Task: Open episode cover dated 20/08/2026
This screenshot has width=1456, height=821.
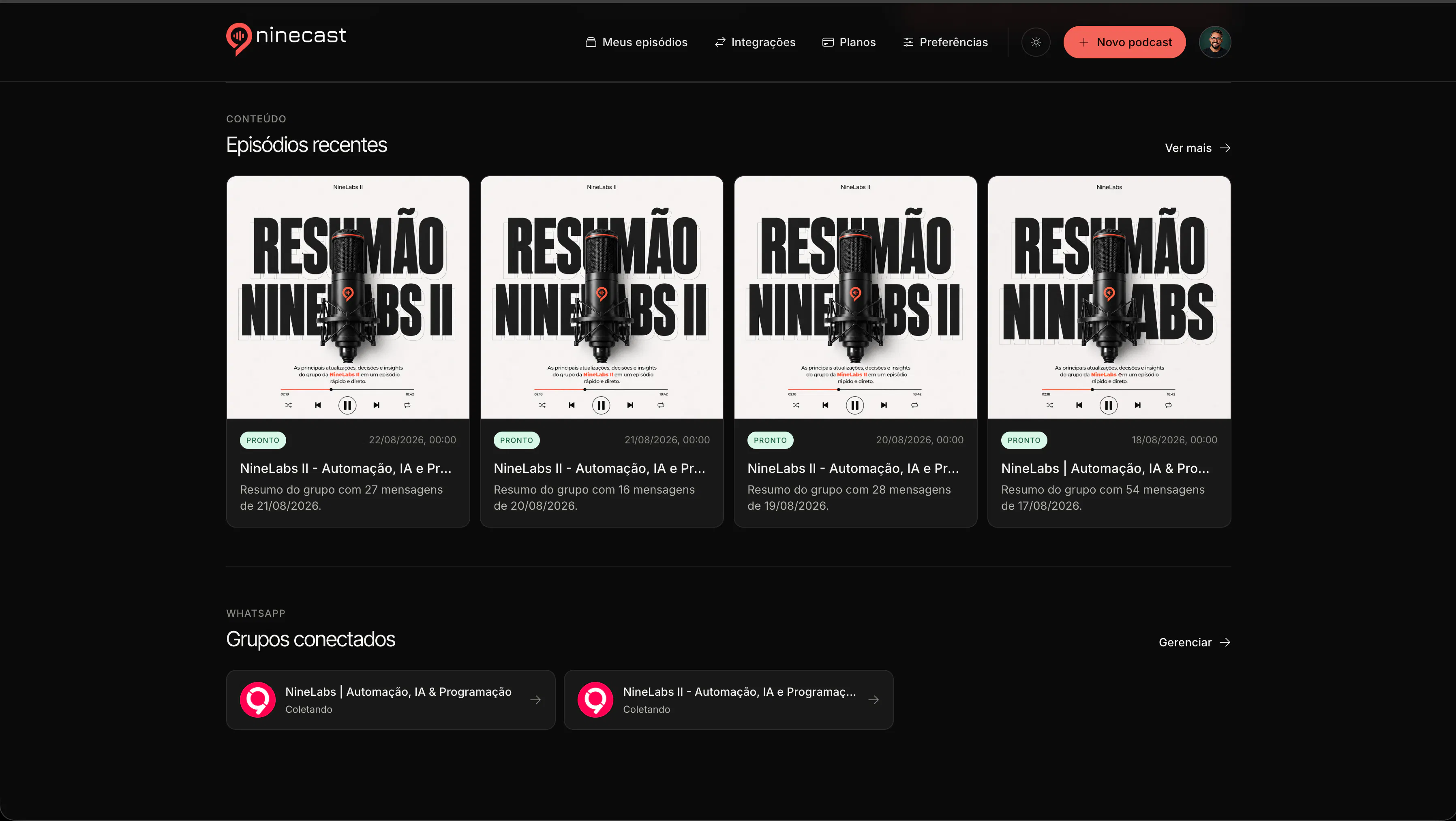Action: [855, 297]
